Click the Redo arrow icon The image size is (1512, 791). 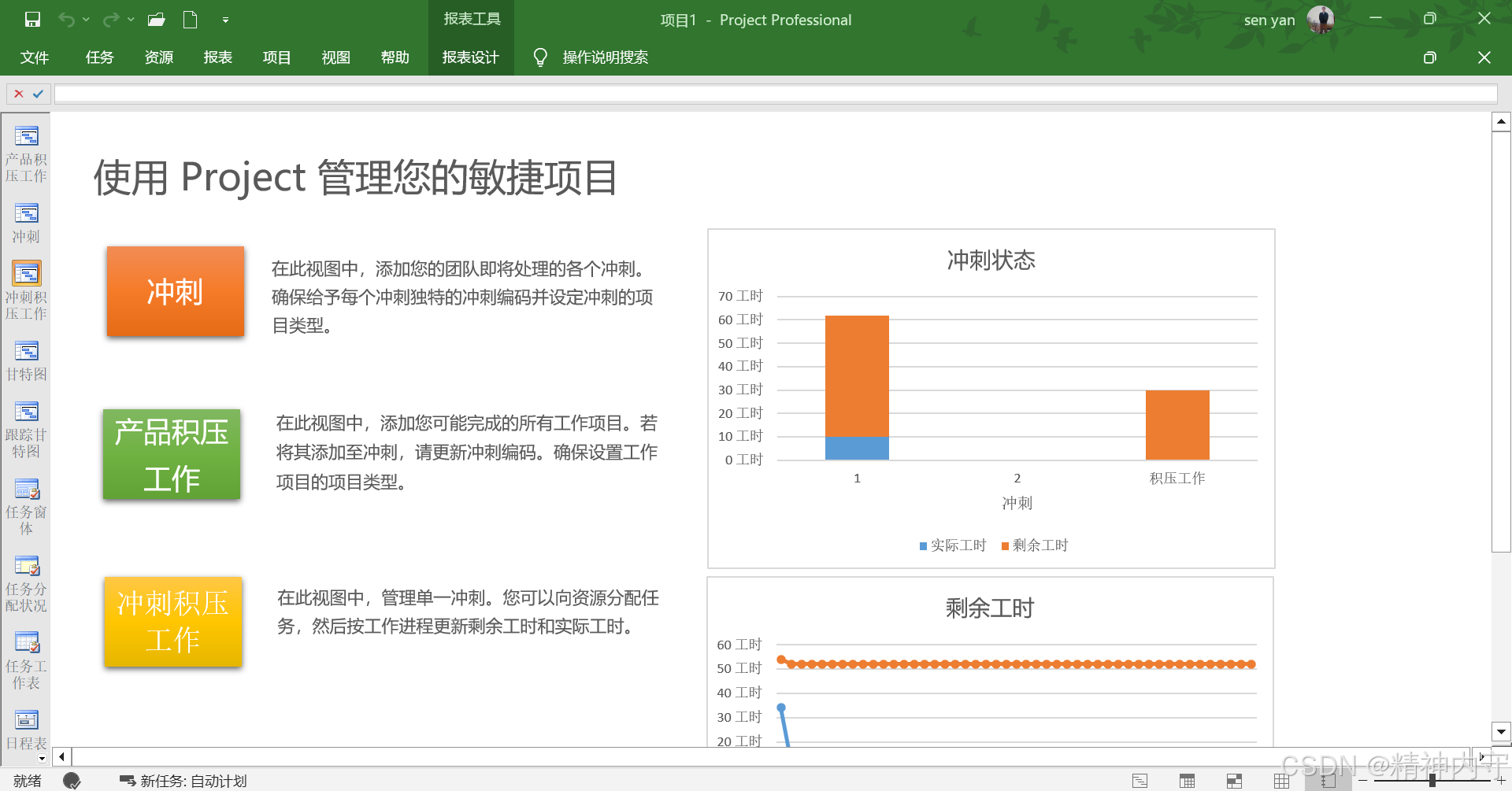[112, 20]
